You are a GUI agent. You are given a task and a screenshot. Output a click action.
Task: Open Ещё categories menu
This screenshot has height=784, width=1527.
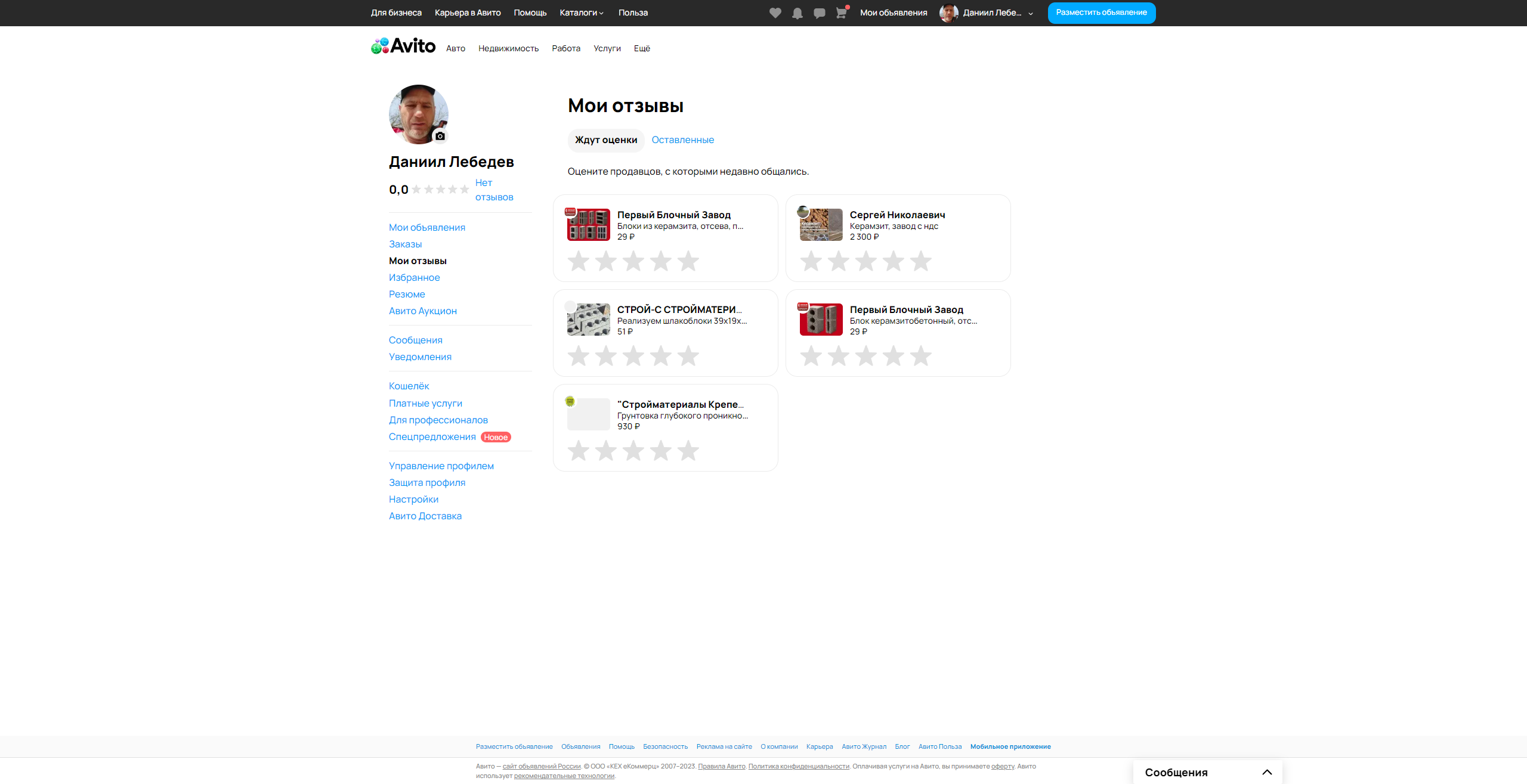(642, 48)
